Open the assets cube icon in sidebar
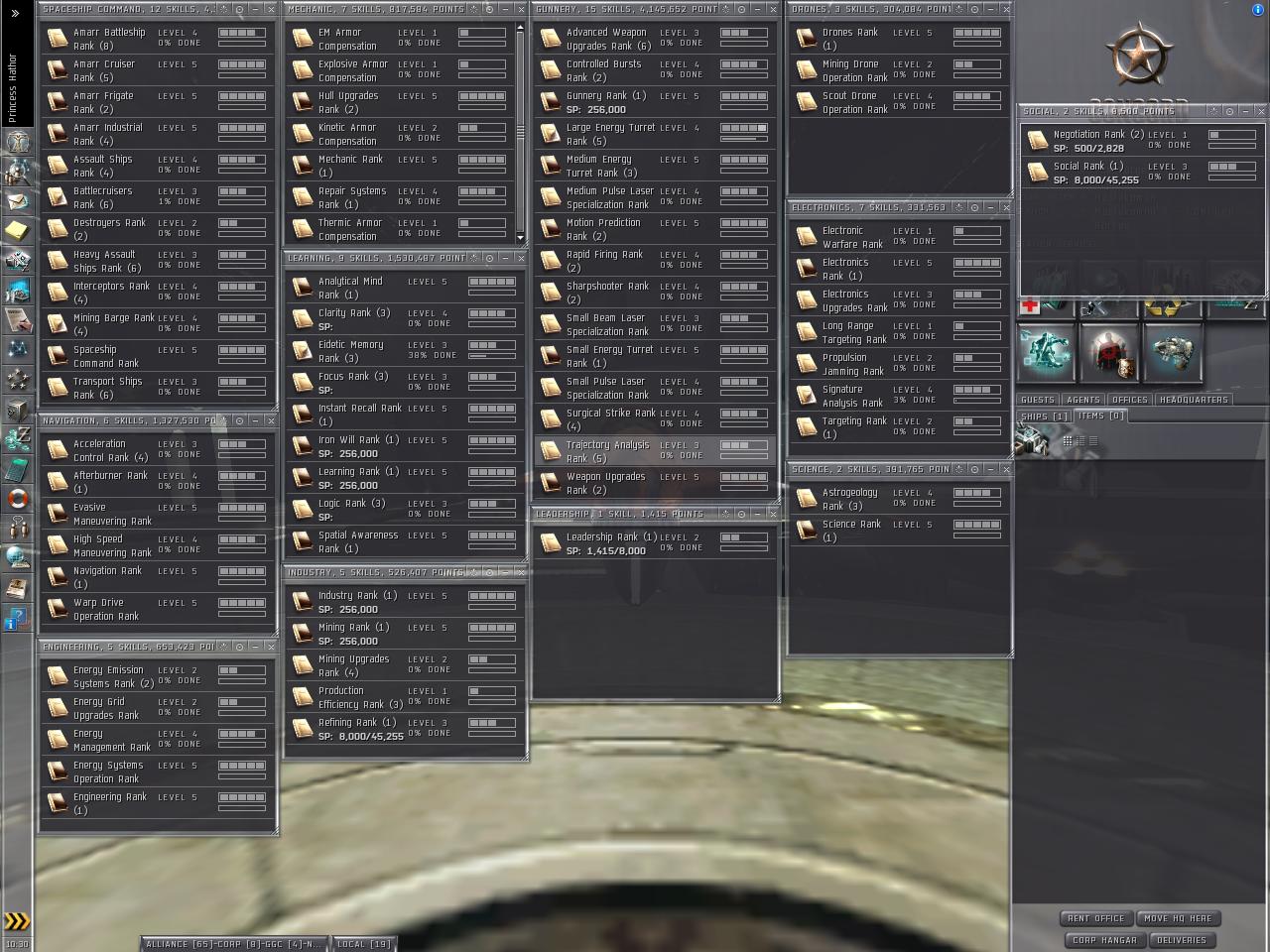This screenshot has width=1270, height=952. [x=18, y=410]
